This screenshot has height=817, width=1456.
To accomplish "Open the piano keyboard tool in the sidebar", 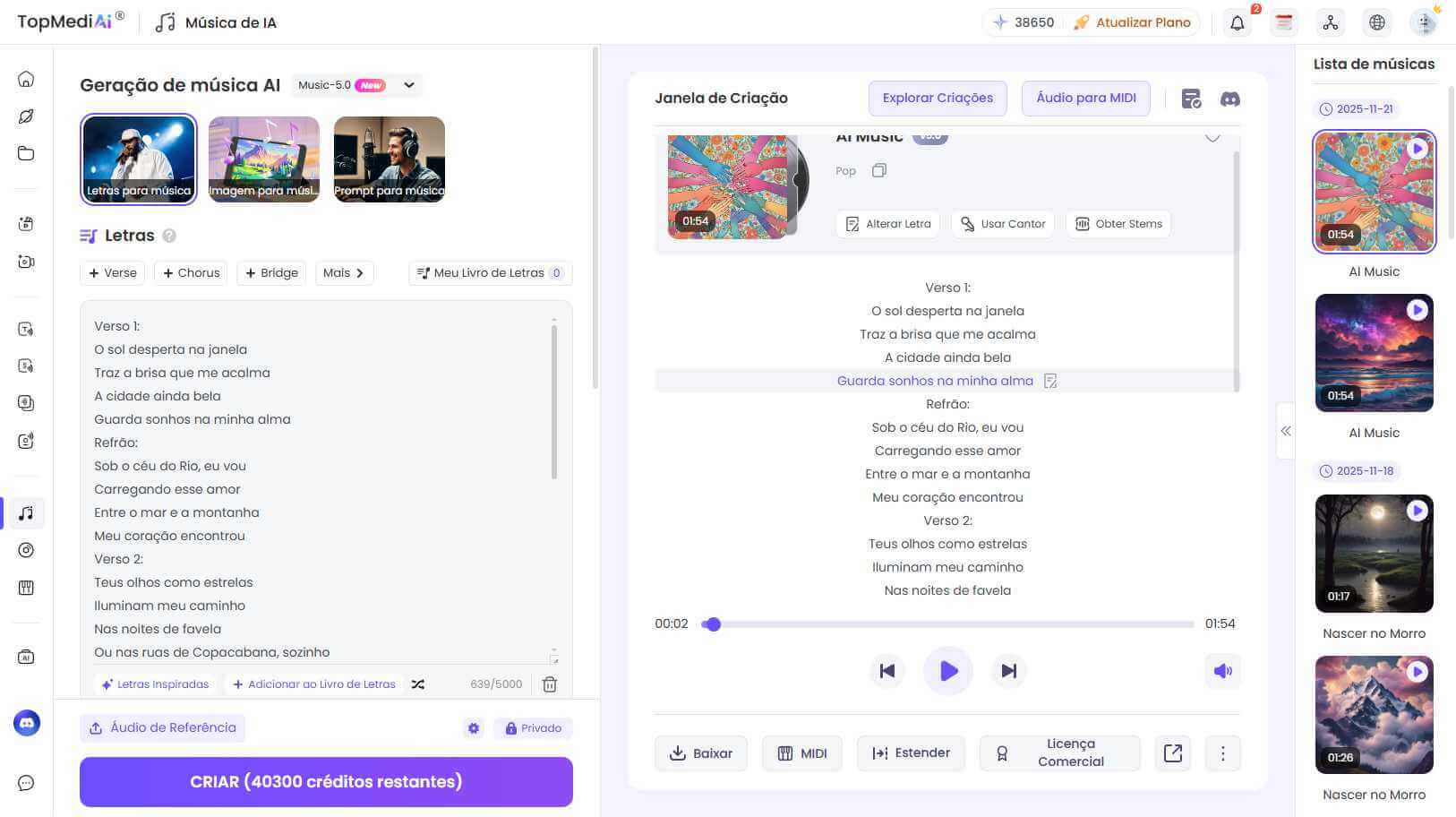I will [x=25, y=588].
